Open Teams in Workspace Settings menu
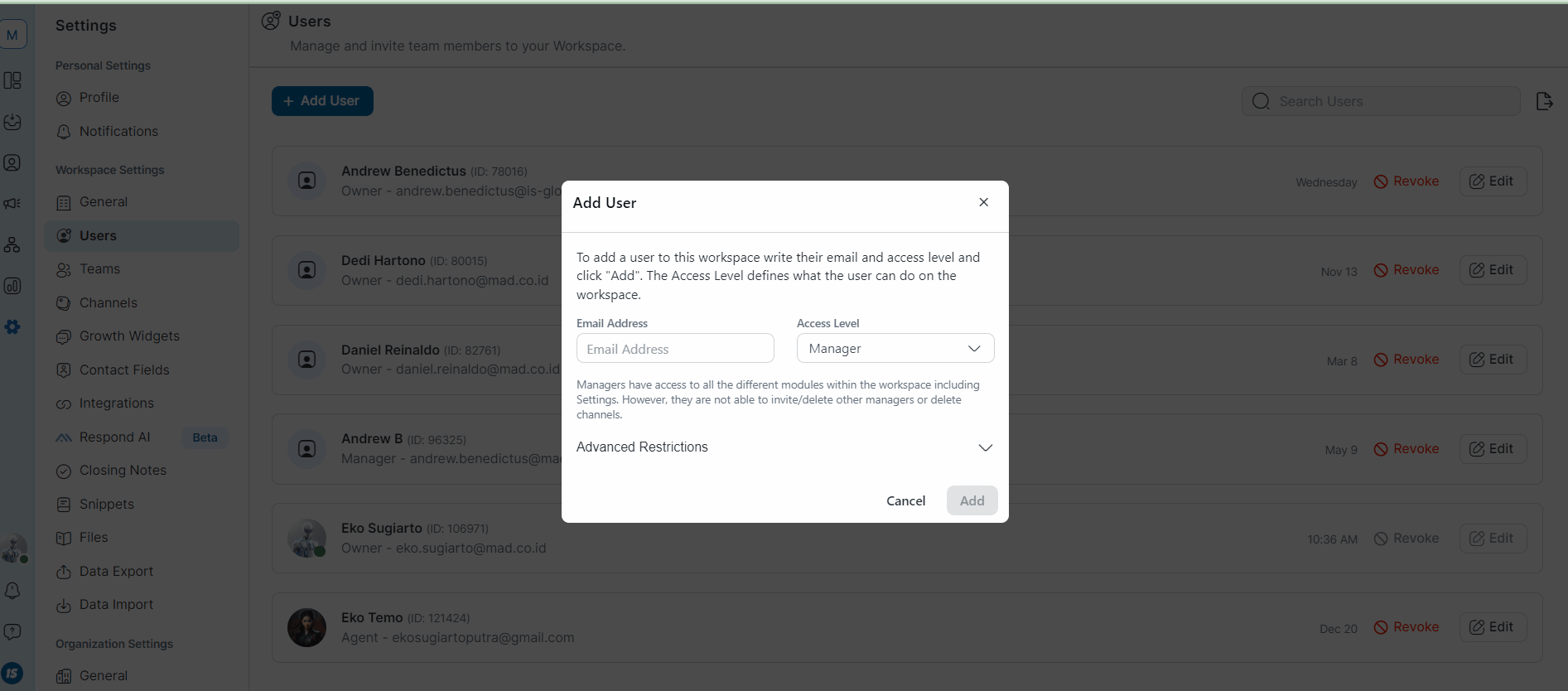This screenshot has height=691, width=1568. [99, 269]
